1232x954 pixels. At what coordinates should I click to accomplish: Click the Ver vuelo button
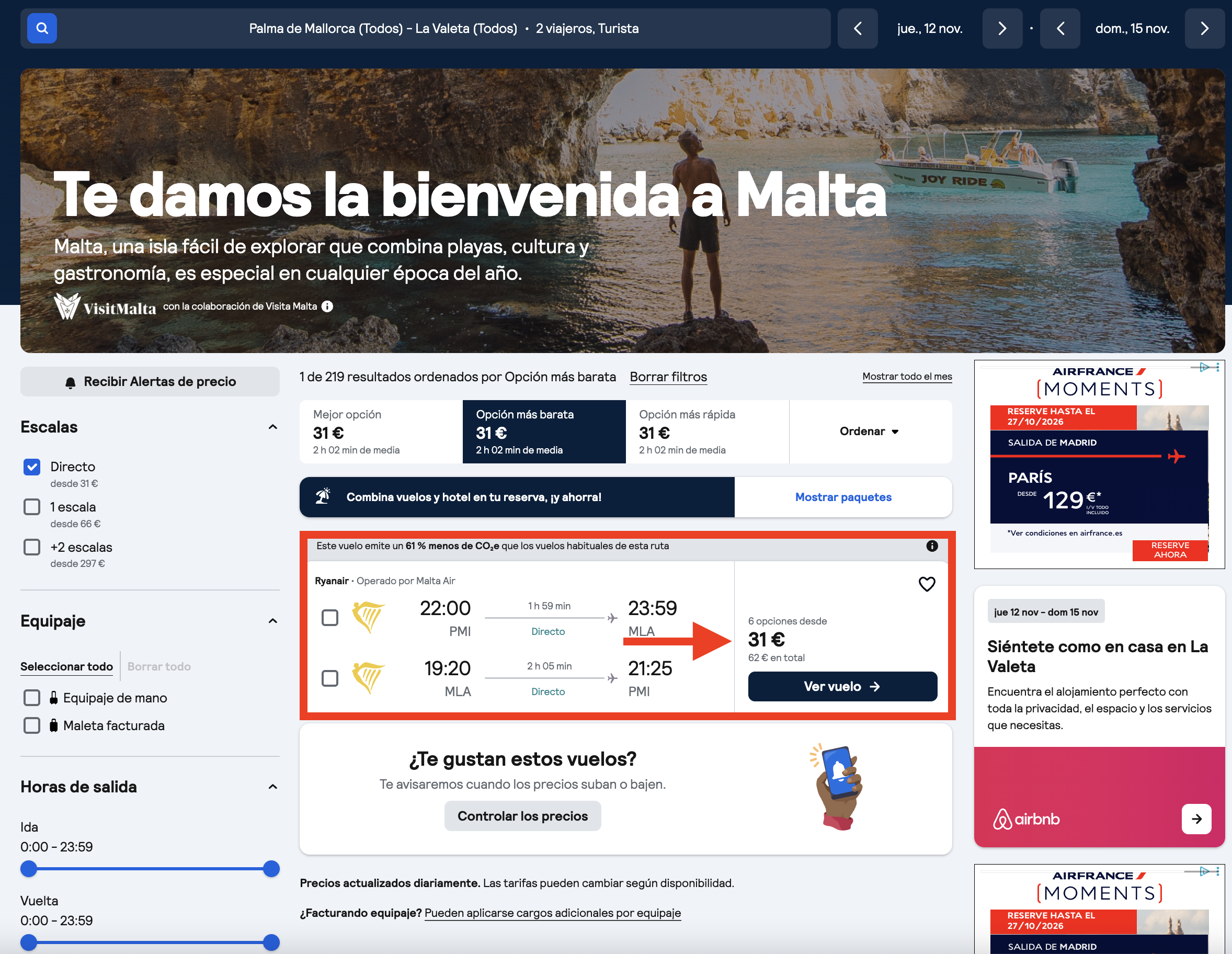click(842, 687)
